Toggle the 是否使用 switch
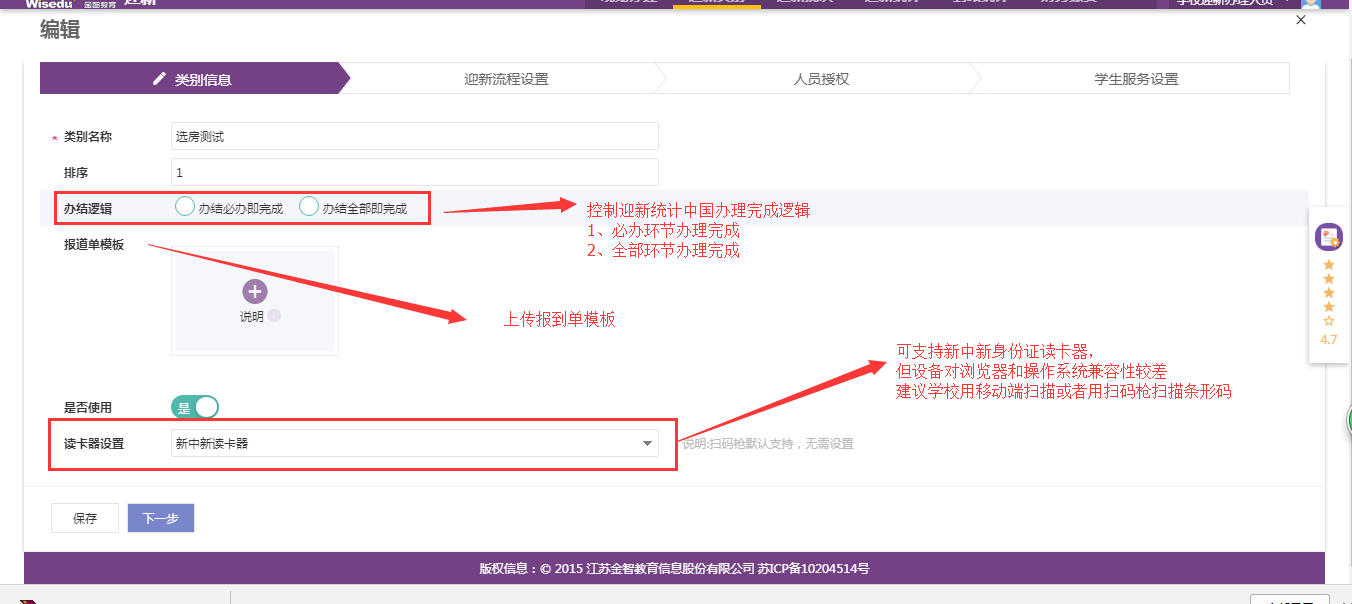Image resolution: width=1352 pixels, height=604 pixels. click(x=195, y=407)
